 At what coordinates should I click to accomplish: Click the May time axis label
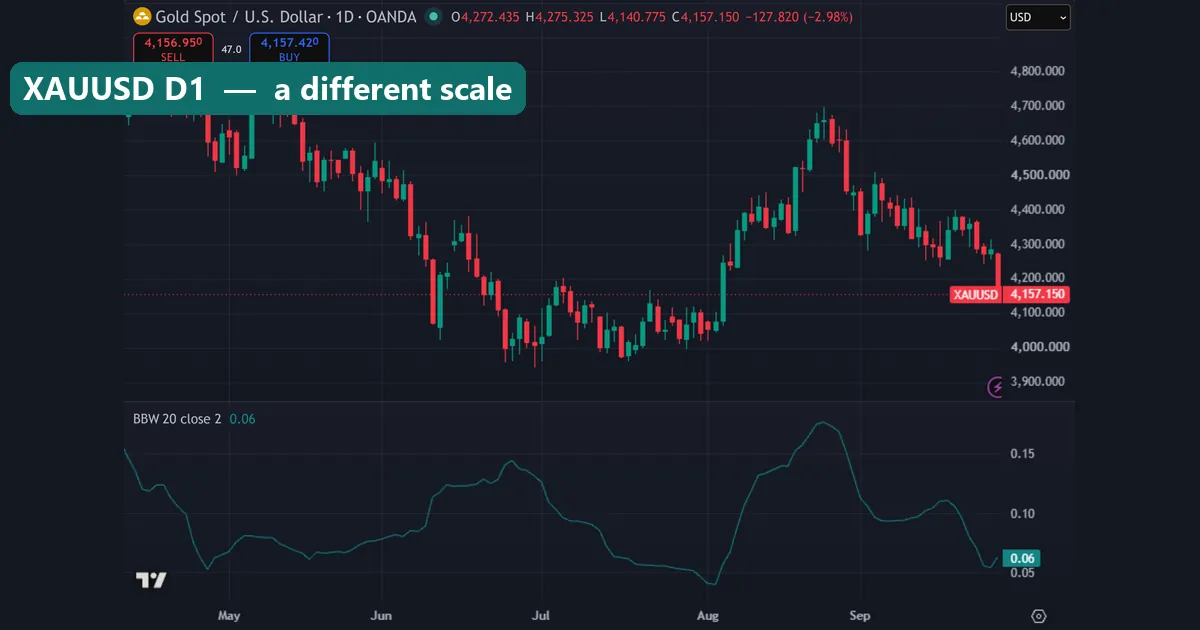[229, 616]
